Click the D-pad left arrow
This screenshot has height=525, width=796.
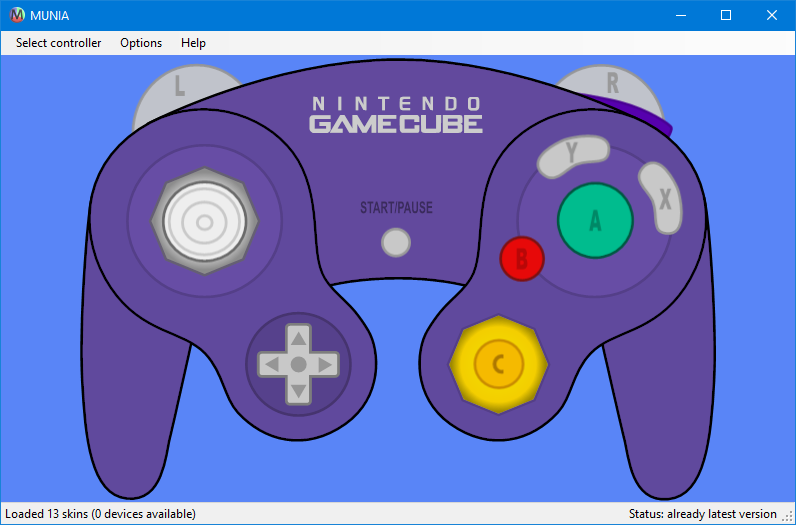(x=272, y=364)
